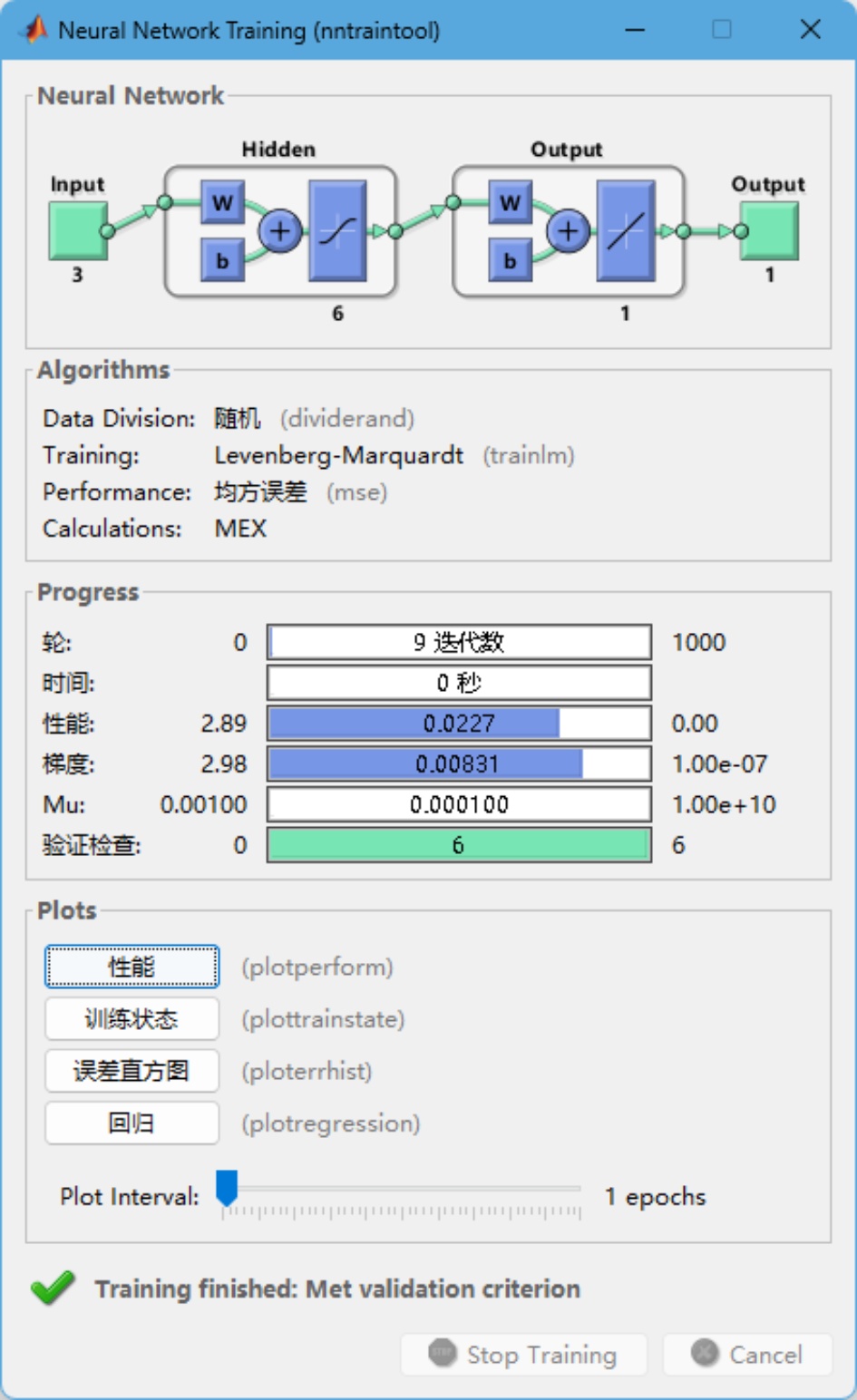Click the (plotregression) label

331,1124
